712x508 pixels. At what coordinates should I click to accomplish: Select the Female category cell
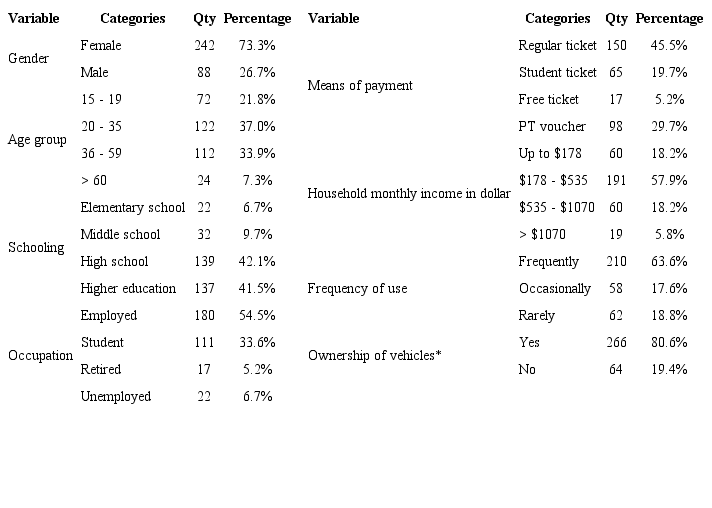pos(100,46)
